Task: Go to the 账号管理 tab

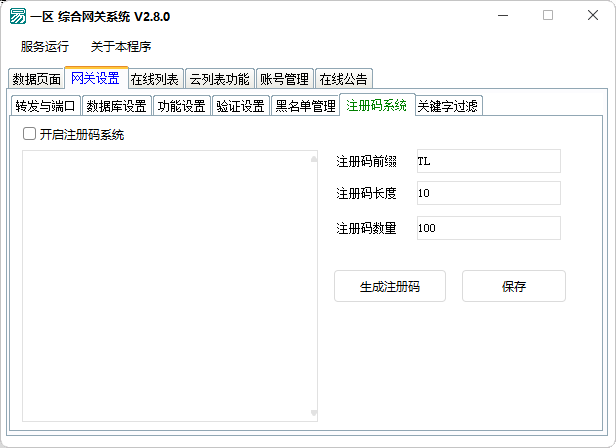Action: pos(284,79)
